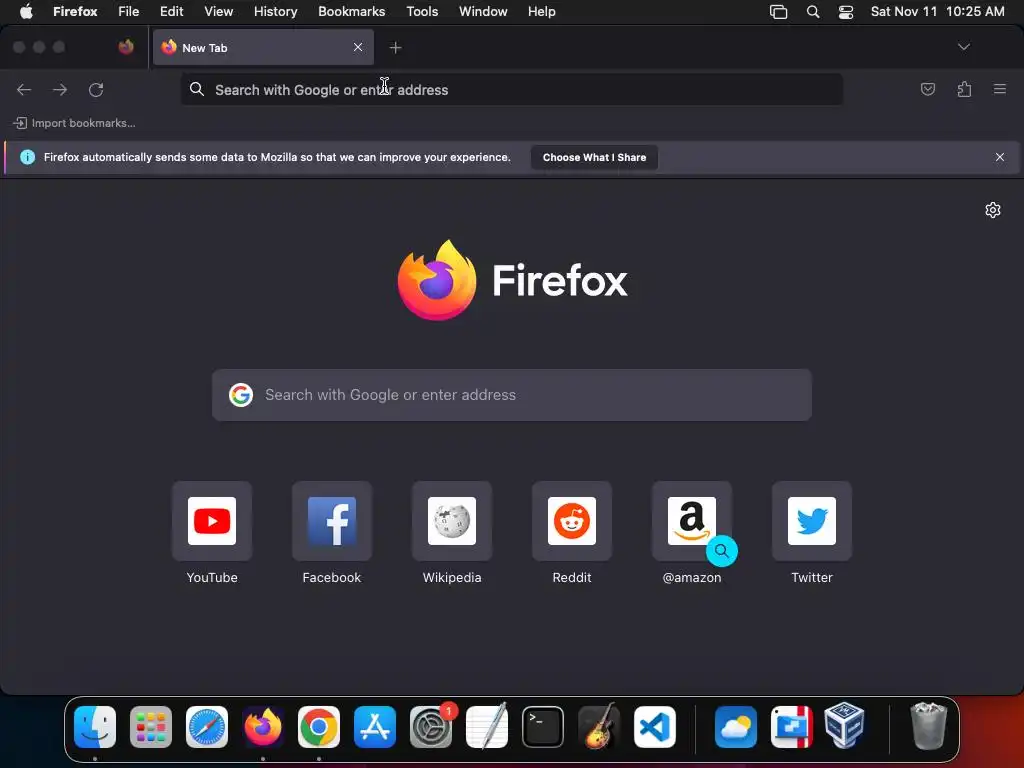Click the Stage Manager windows icon in menu bar

point(778,12)
